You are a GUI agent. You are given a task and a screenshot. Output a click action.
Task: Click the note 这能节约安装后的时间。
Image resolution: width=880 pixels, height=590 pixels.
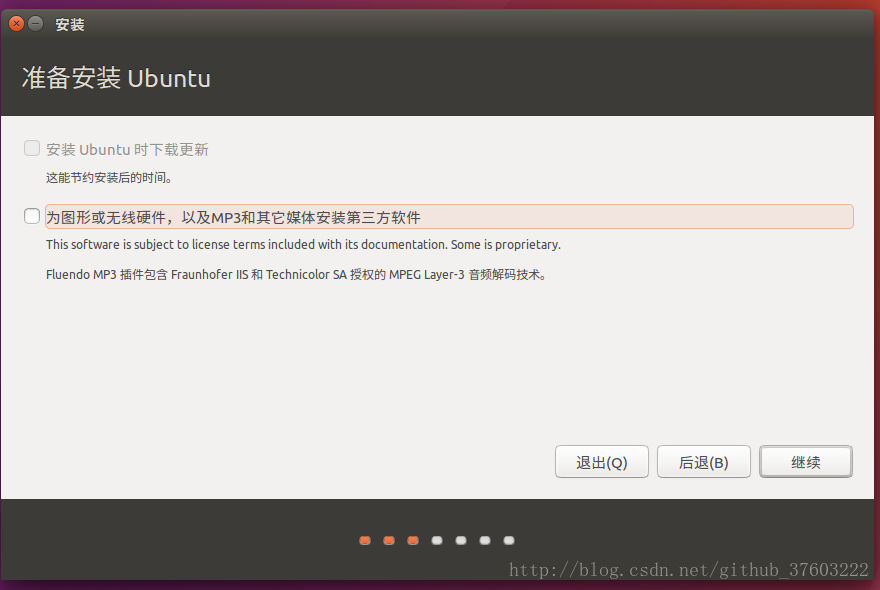point(109,178)
